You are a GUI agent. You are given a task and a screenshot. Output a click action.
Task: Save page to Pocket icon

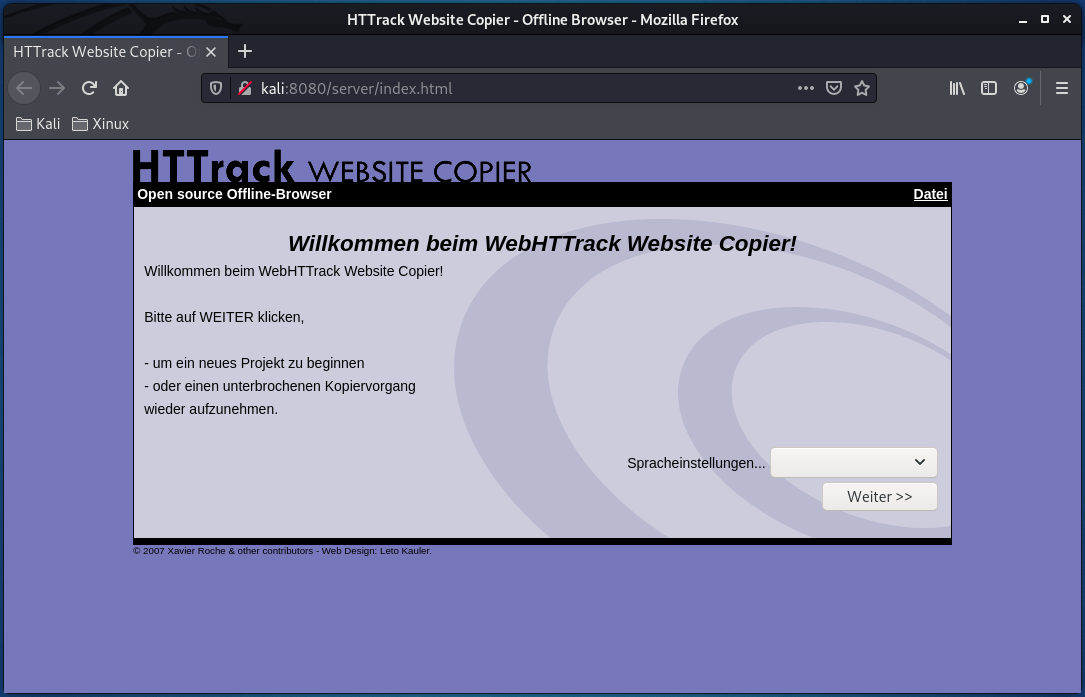[x=834, y=88]
